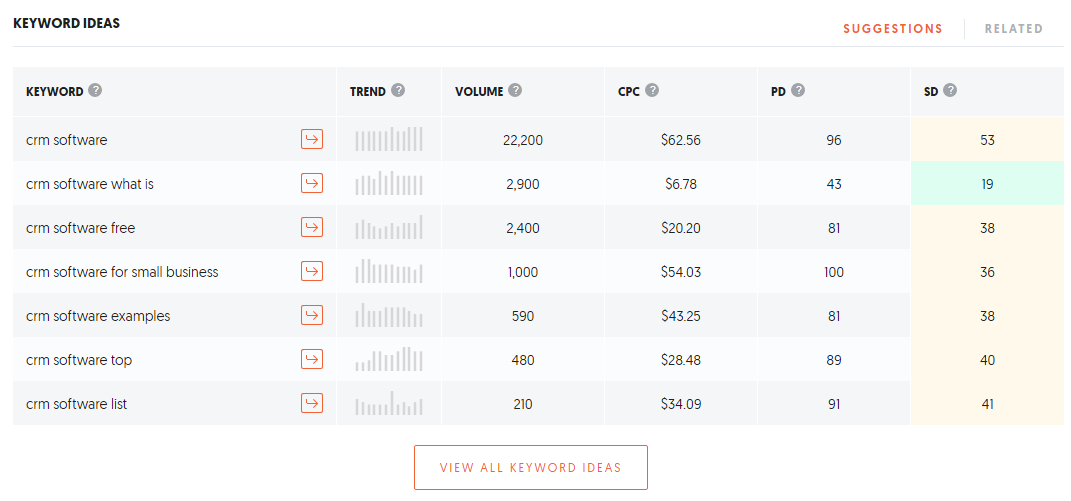The height and width of the screenshot is (501, 1071).
Task: Click green SD score 19 cell
Action: tap(987, 184)
